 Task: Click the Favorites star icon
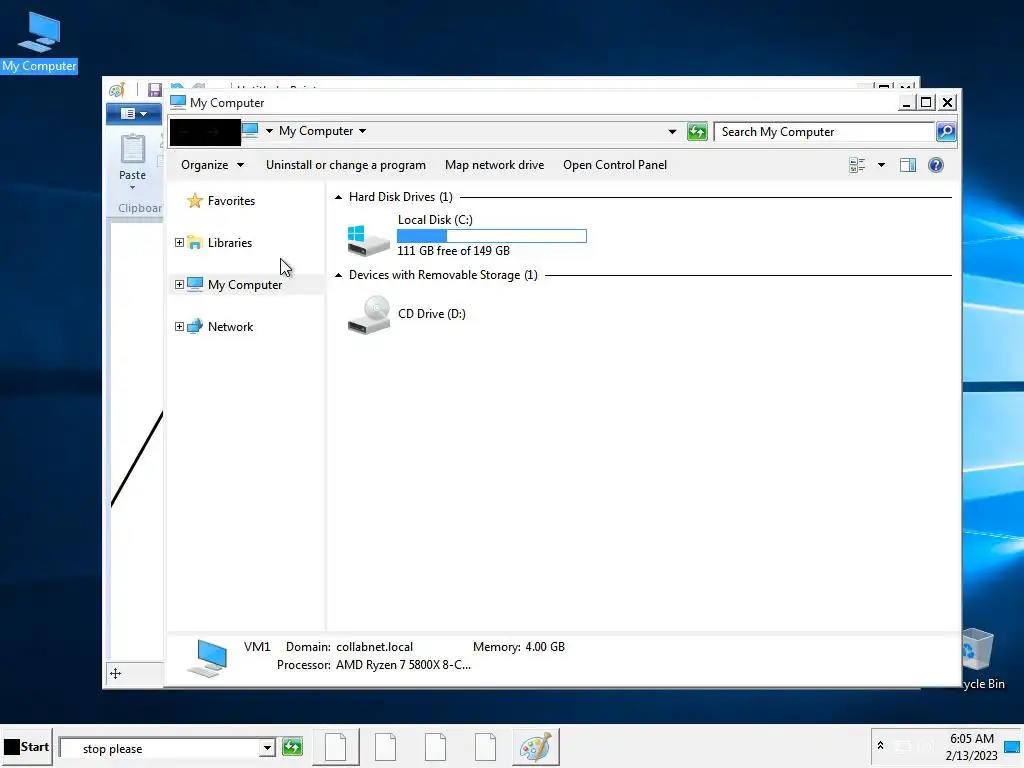coord(195,200)
